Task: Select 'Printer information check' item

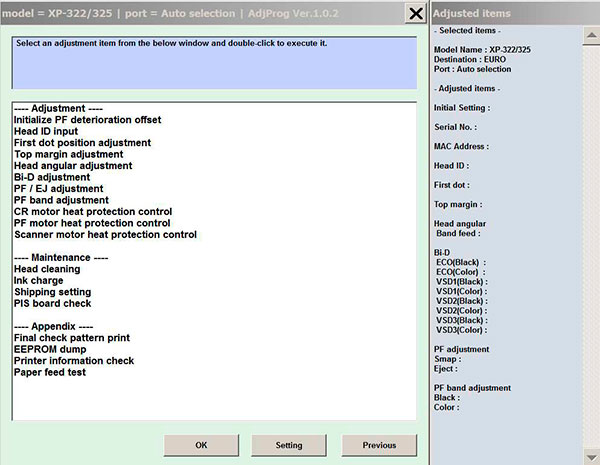Action: [74, 361]
